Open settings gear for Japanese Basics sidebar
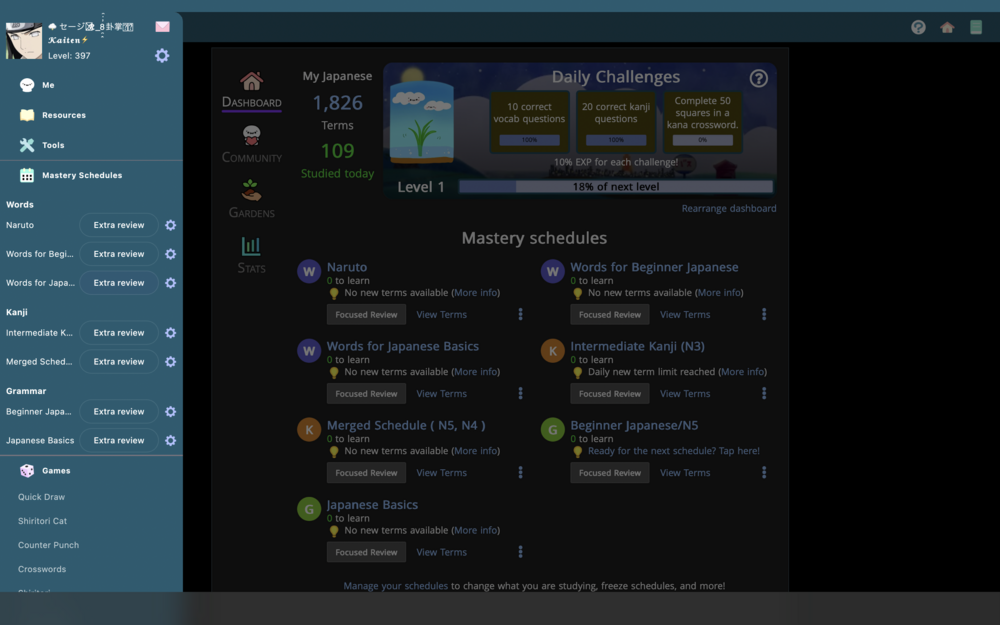Viewport: 1000px width, 625px height. [170, 440]
